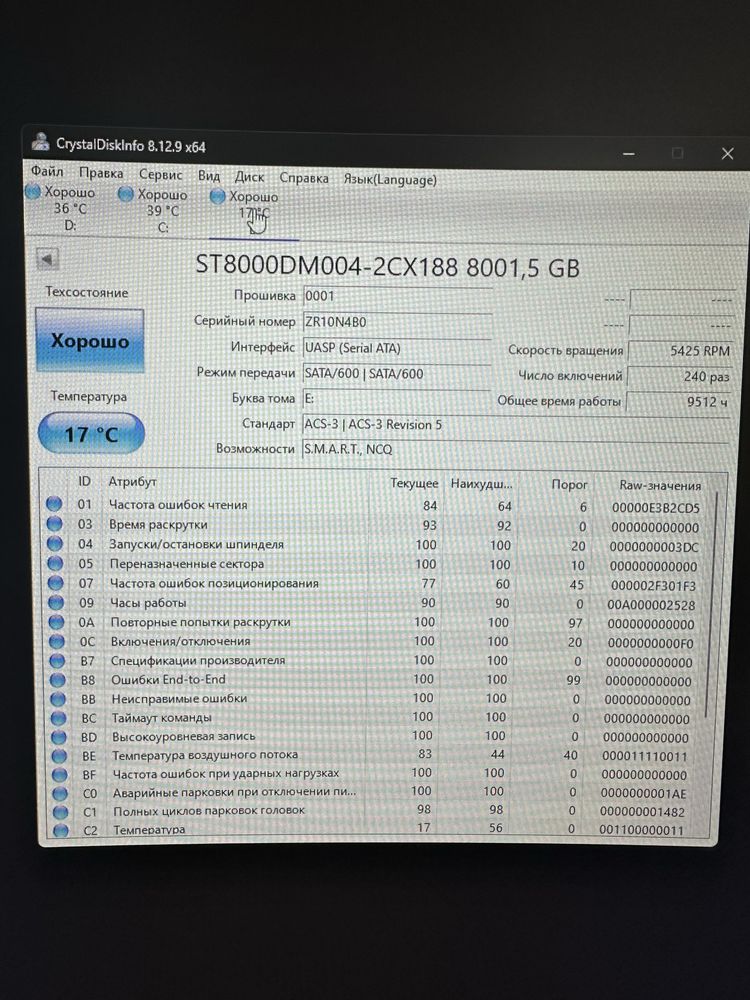This screenshot has width=750, height=1000.
Task: Click the Raw-значения column header
Action: coord(660,486)
